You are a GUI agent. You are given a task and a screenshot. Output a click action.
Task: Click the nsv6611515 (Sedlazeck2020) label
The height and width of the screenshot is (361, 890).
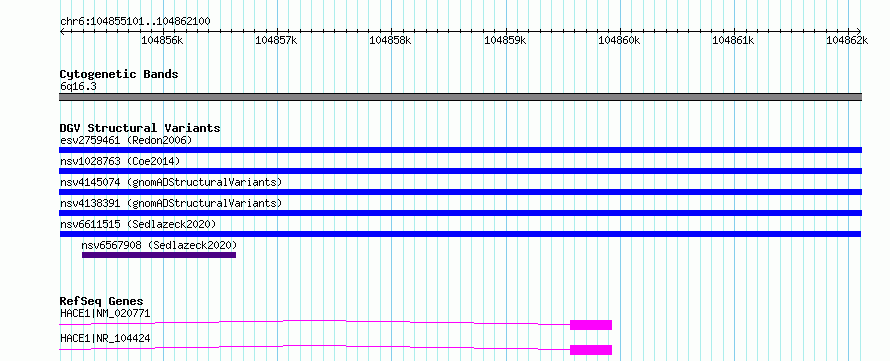[x=138, y=224]
